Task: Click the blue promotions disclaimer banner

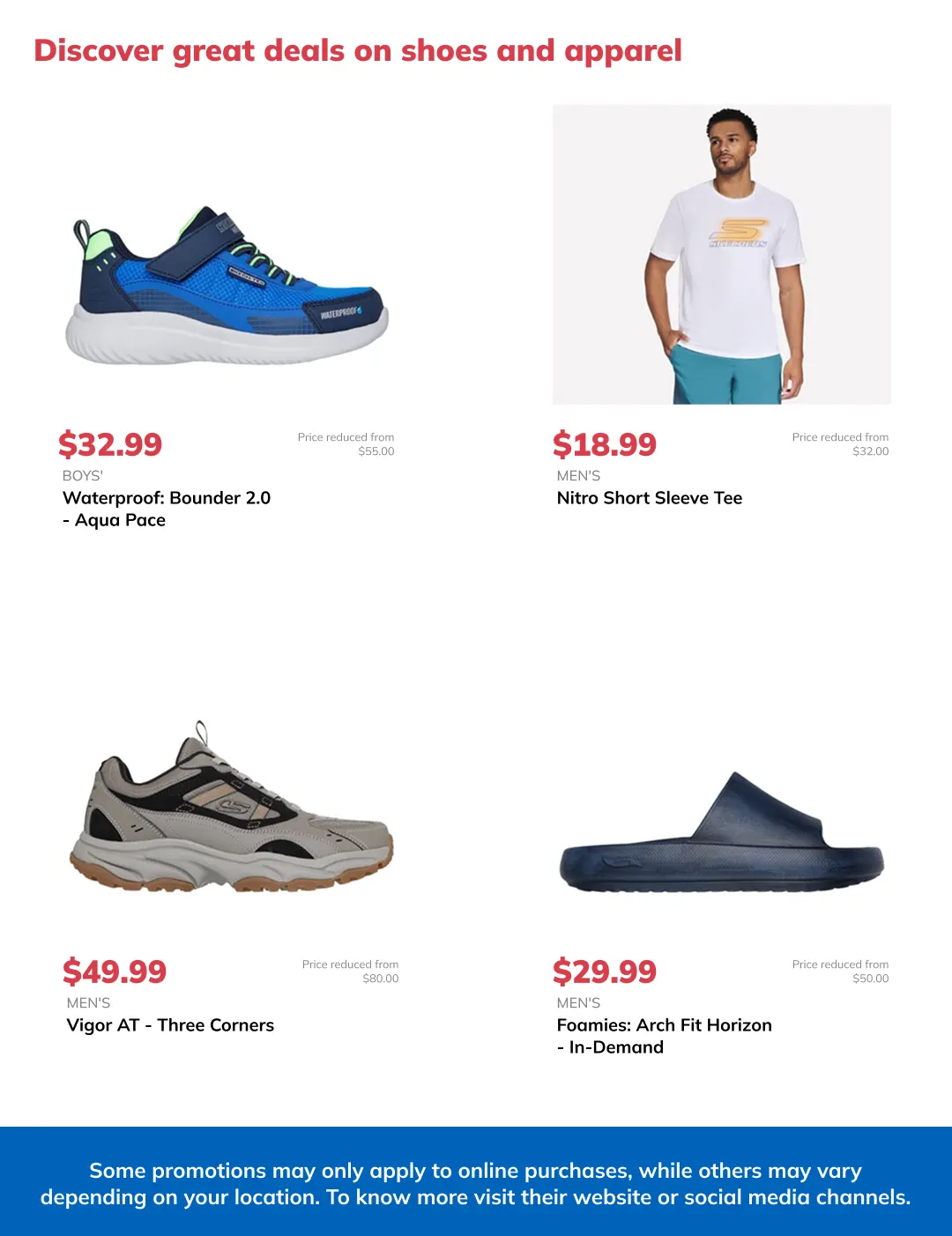Action: tap(476, 1181)
